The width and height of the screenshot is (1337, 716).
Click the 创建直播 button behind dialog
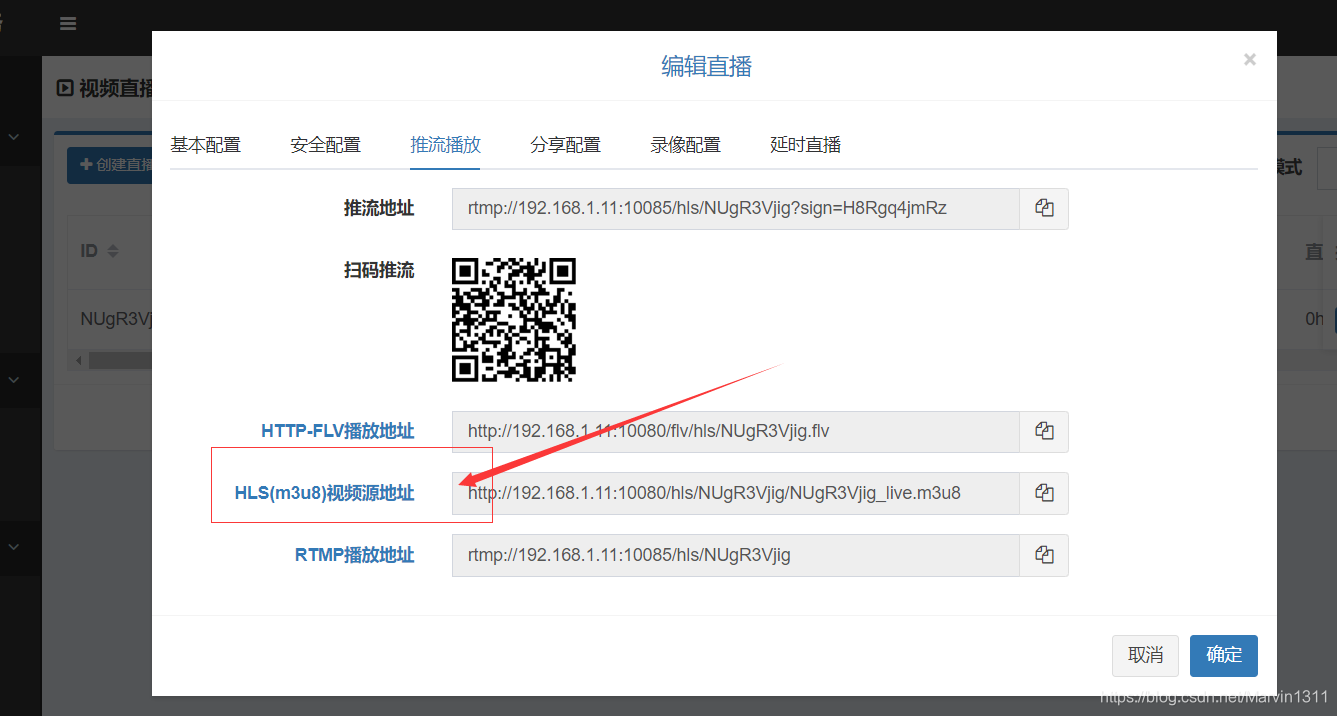pyautogui.click(x=110, y=165)
